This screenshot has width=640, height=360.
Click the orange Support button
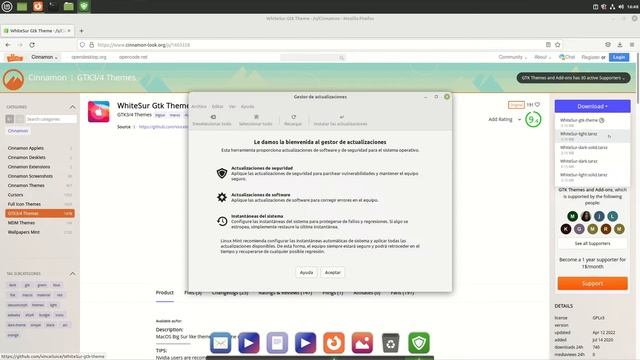592,283
